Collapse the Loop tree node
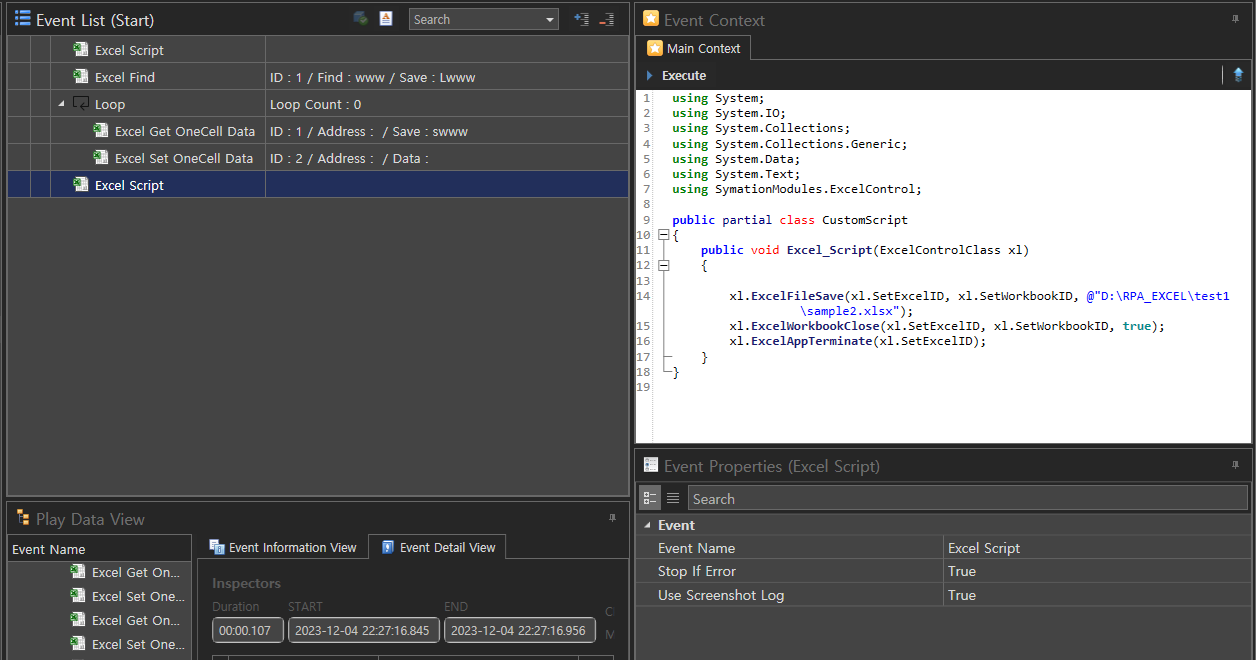Screen dimensions: 1256x660 click(61, 104)
